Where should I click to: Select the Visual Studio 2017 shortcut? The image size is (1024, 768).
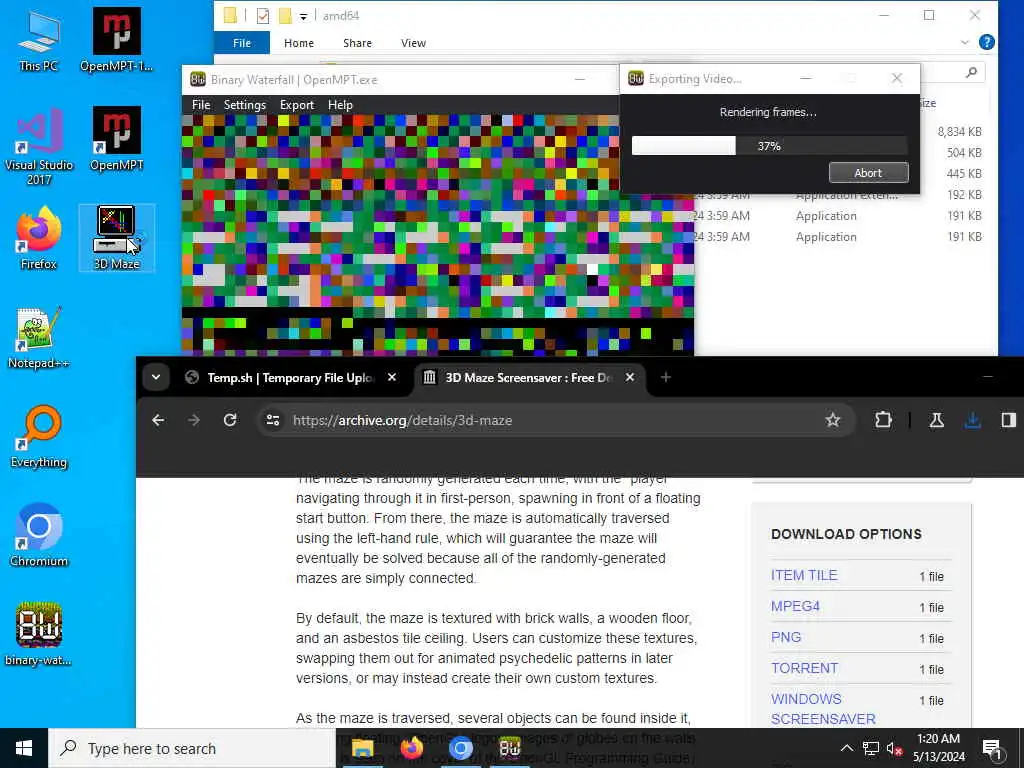39,146
